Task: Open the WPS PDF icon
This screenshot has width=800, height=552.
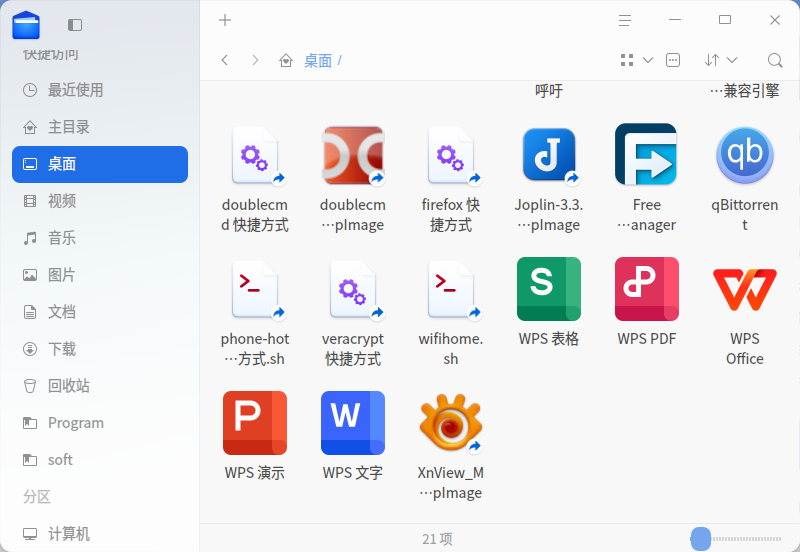Action: (646, 289)
